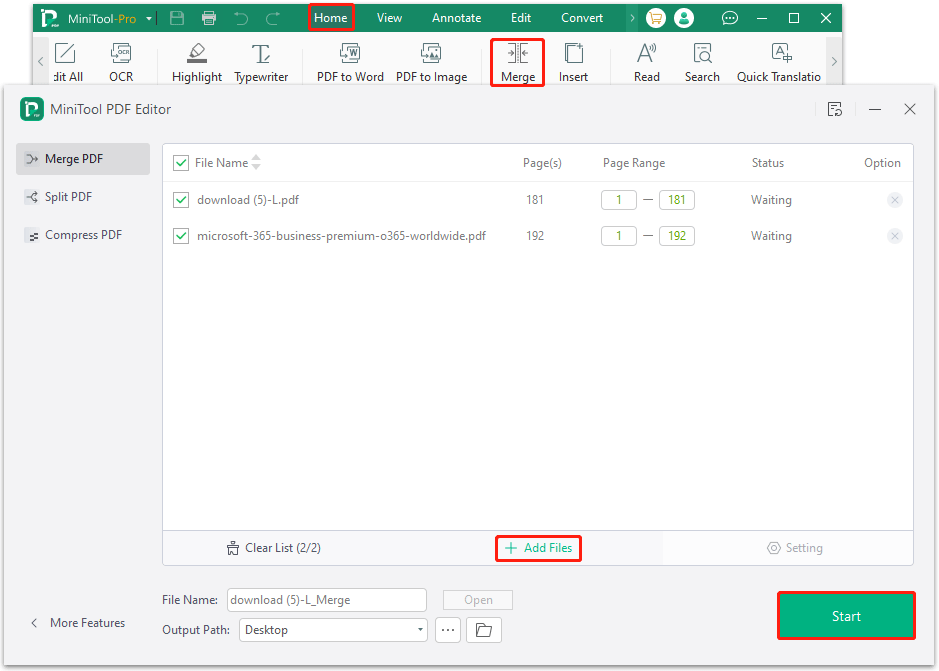
Task: Edit start page of microsoft-365 file
Action: tap(619, 236)
